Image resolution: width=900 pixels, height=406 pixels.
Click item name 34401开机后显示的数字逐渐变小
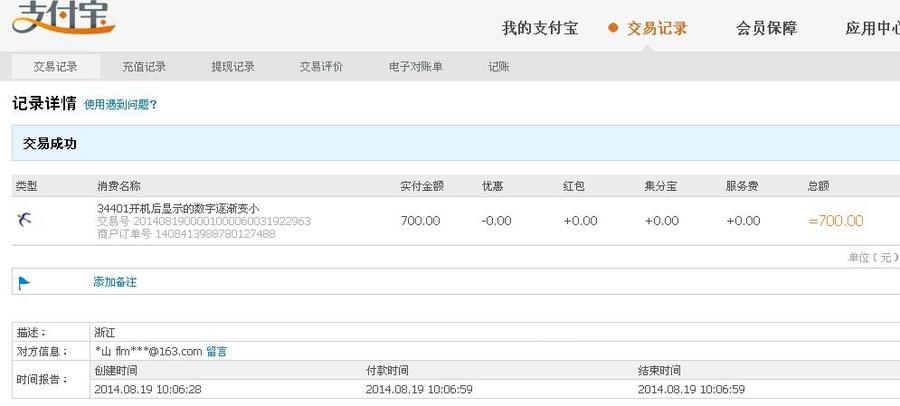tap(178, 208)
